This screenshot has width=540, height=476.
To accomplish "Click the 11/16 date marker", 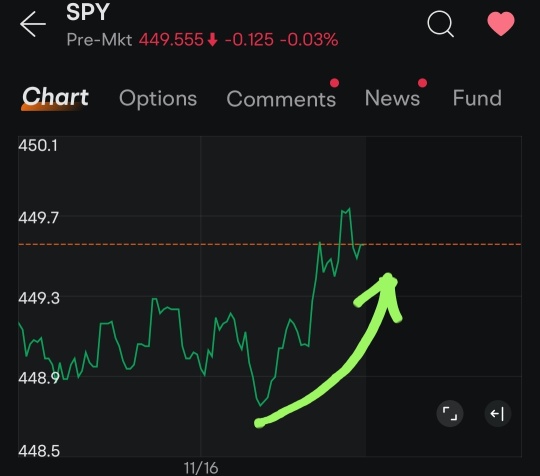I will pos(201,468).
